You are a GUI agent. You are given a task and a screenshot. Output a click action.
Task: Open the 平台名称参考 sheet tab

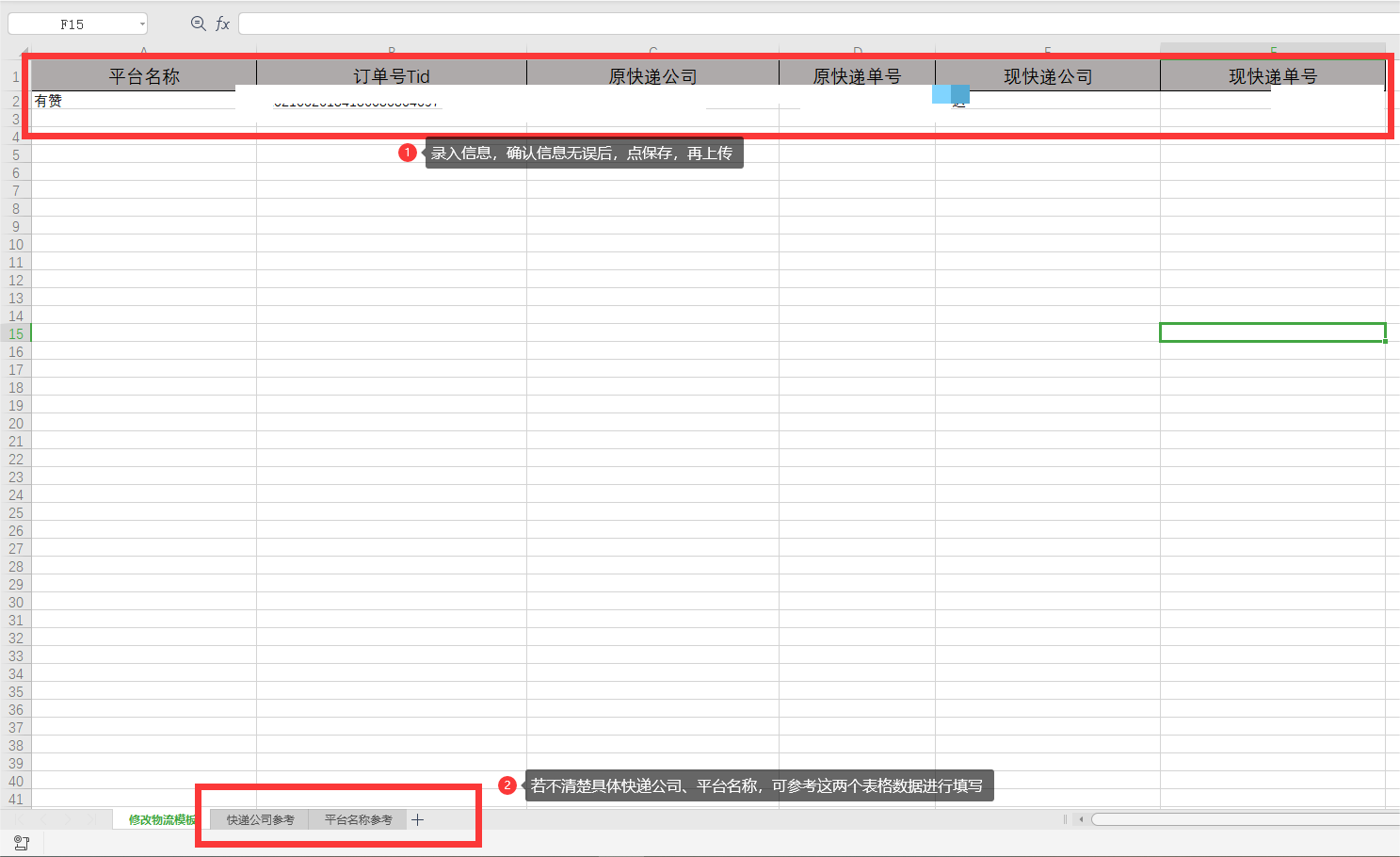[358, 820]
